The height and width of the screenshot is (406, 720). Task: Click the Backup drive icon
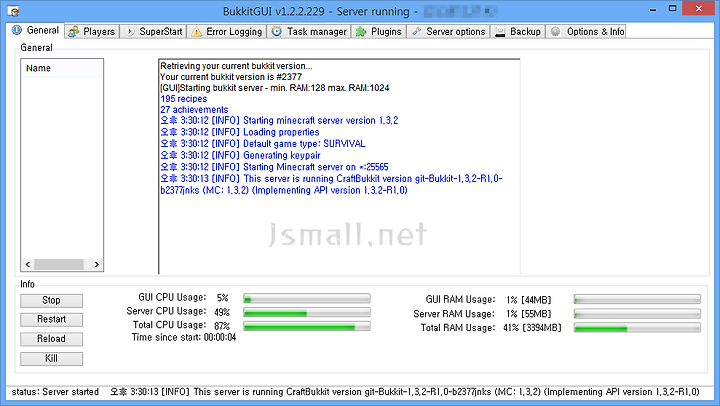point(500,32)
